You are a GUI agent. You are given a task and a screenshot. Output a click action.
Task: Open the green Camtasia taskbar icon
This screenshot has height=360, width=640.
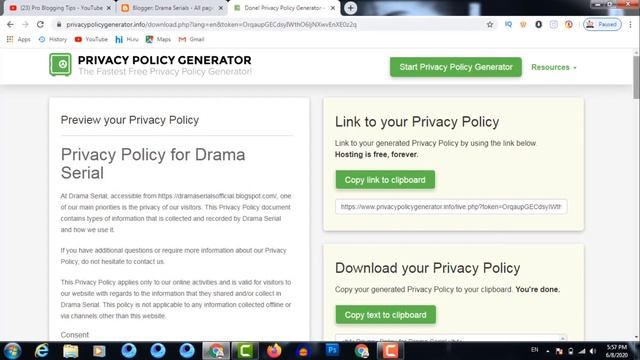click(245, 351)
